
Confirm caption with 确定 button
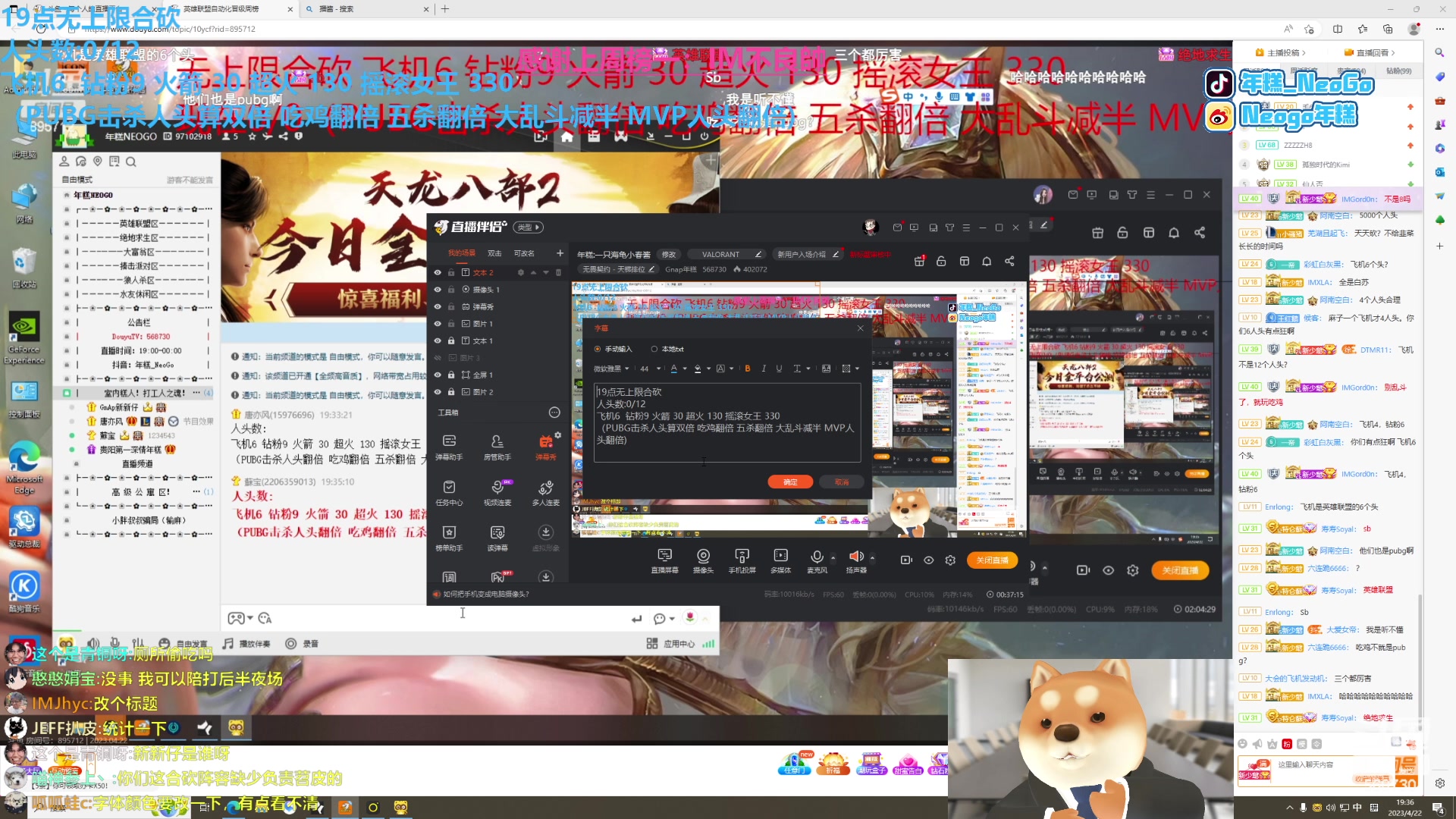pos(790,482)
